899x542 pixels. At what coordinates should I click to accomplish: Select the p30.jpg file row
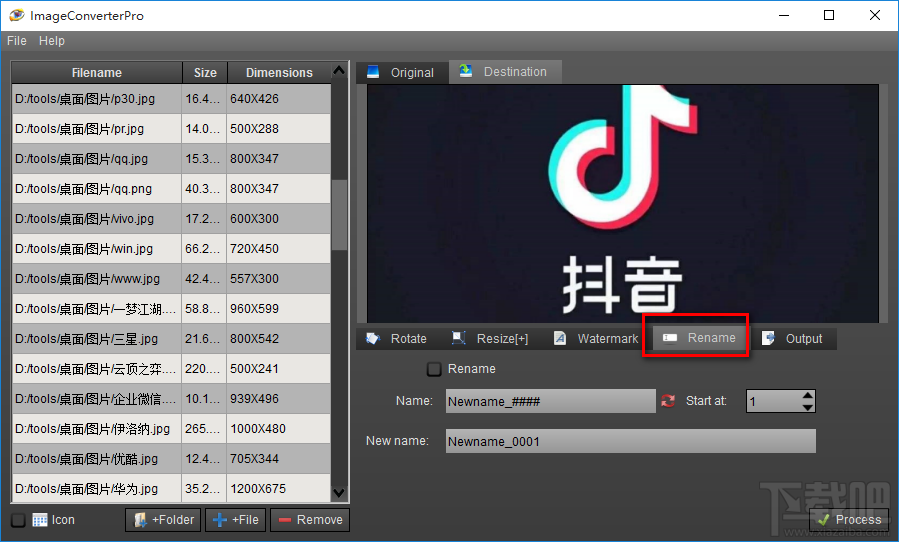tap(171, 99)
